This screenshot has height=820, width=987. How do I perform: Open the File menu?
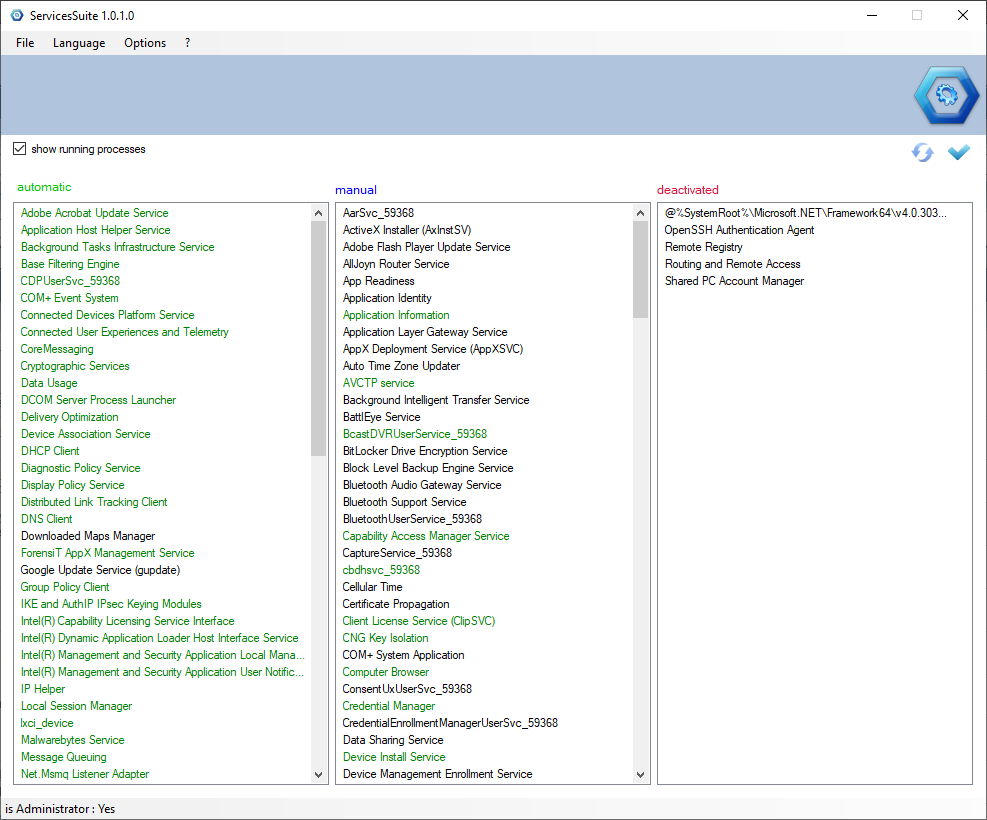25,43
